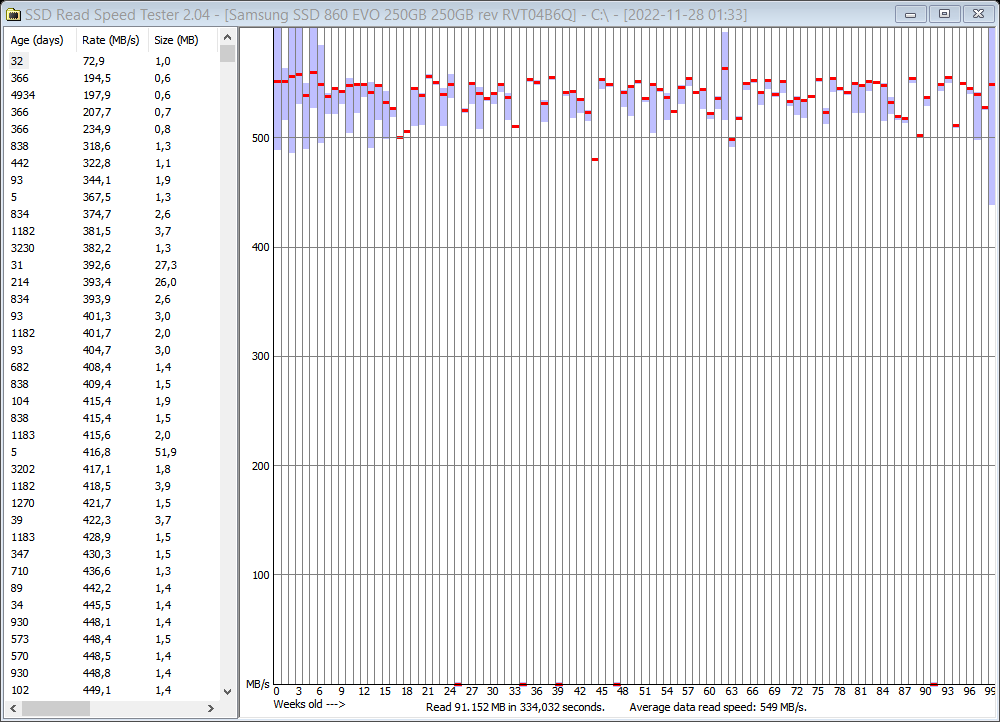Select the row with rate 318,6
The width and height of the screenshot is (1000, 722).
[x=112, y=146]
